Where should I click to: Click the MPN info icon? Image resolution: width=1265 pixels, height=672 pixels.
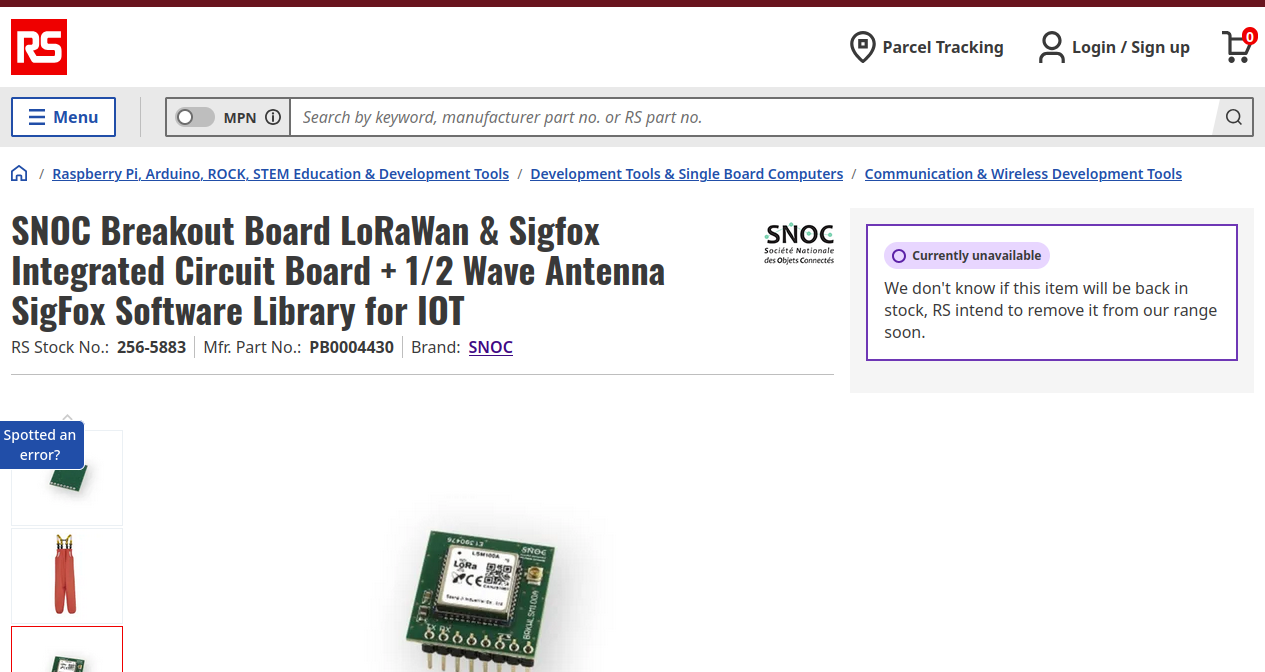273,117
